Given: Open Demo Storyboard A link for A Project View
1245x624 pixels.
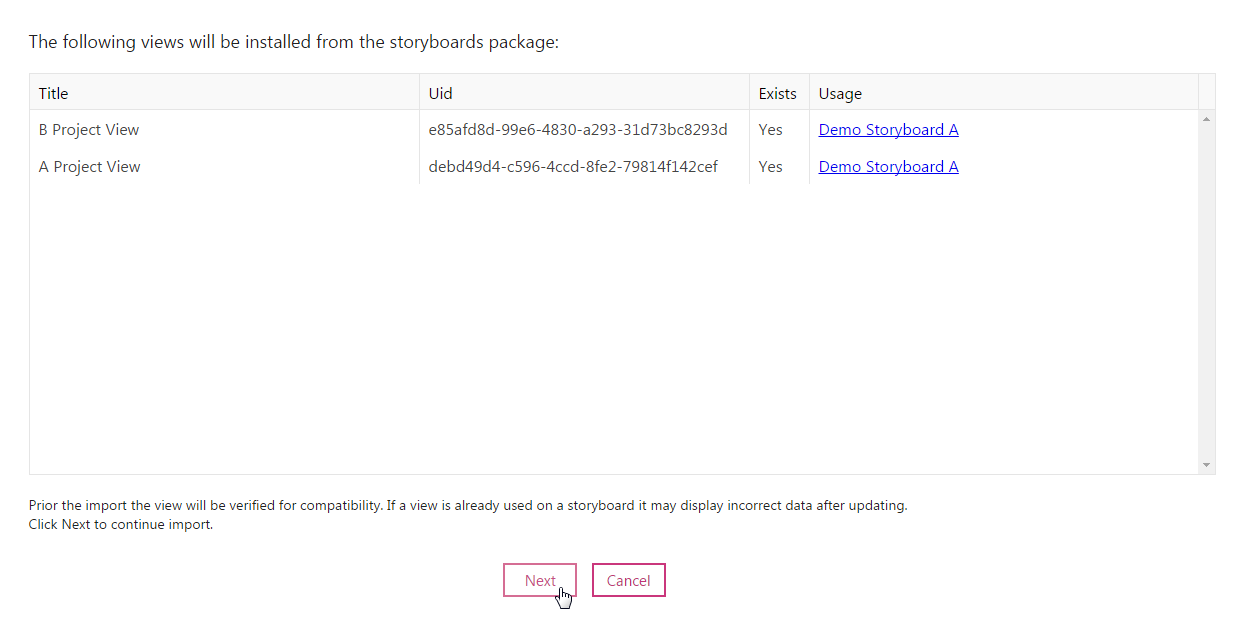Looking at the screenshot, I should pyautogui.click(x=888, y=167).
